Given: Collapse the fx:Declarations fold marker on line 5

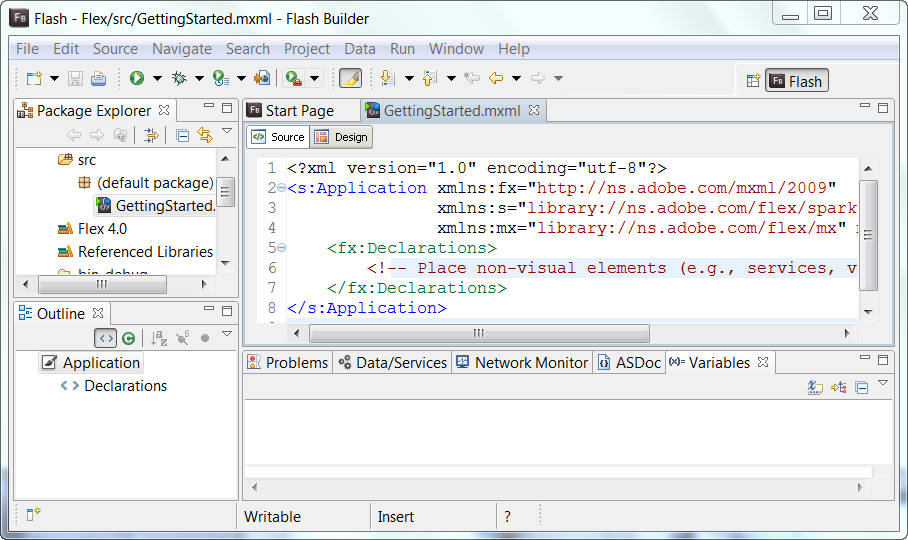Looking at the screenshot, I should [281, 248].
